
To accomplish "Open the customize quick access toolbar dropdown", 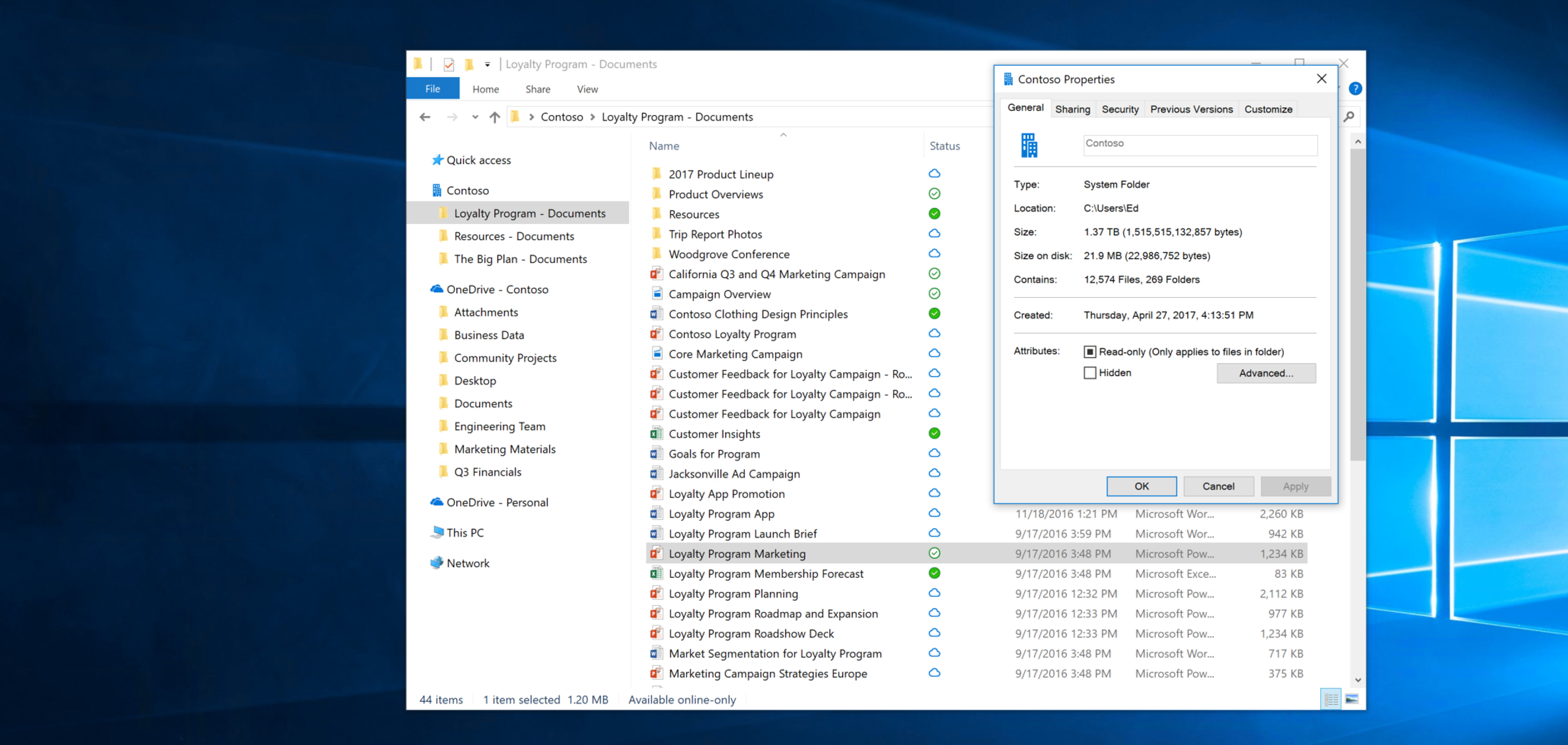I will tap(487, 64).
